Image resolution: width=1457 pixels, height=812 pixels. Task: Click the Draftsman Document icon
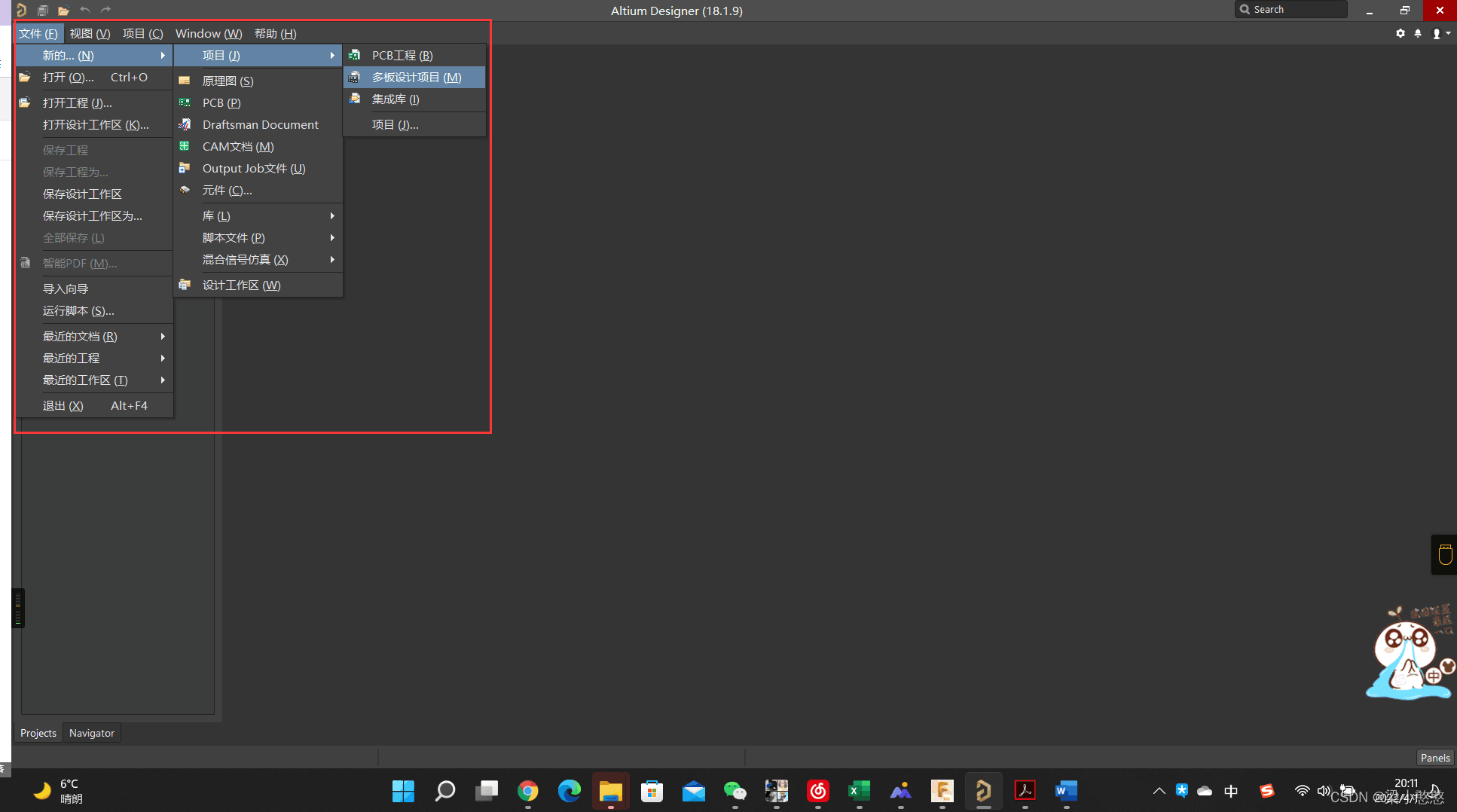[x=185, y=124]
